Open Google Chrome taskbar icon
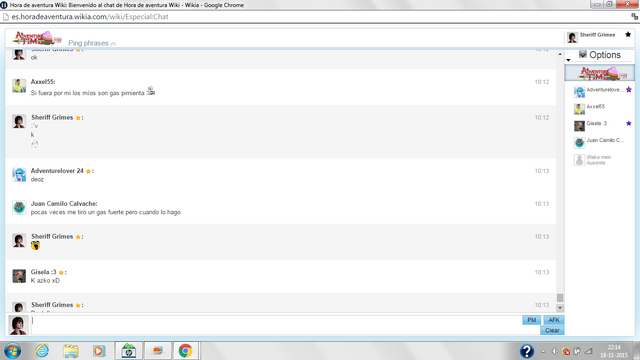The width and height of the screenshot is (640, 360). point(185,351)
